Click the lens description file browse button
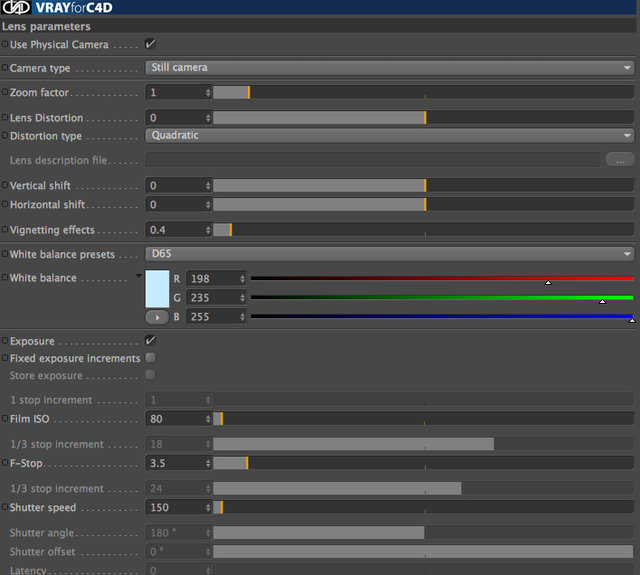 click(620, 160)
